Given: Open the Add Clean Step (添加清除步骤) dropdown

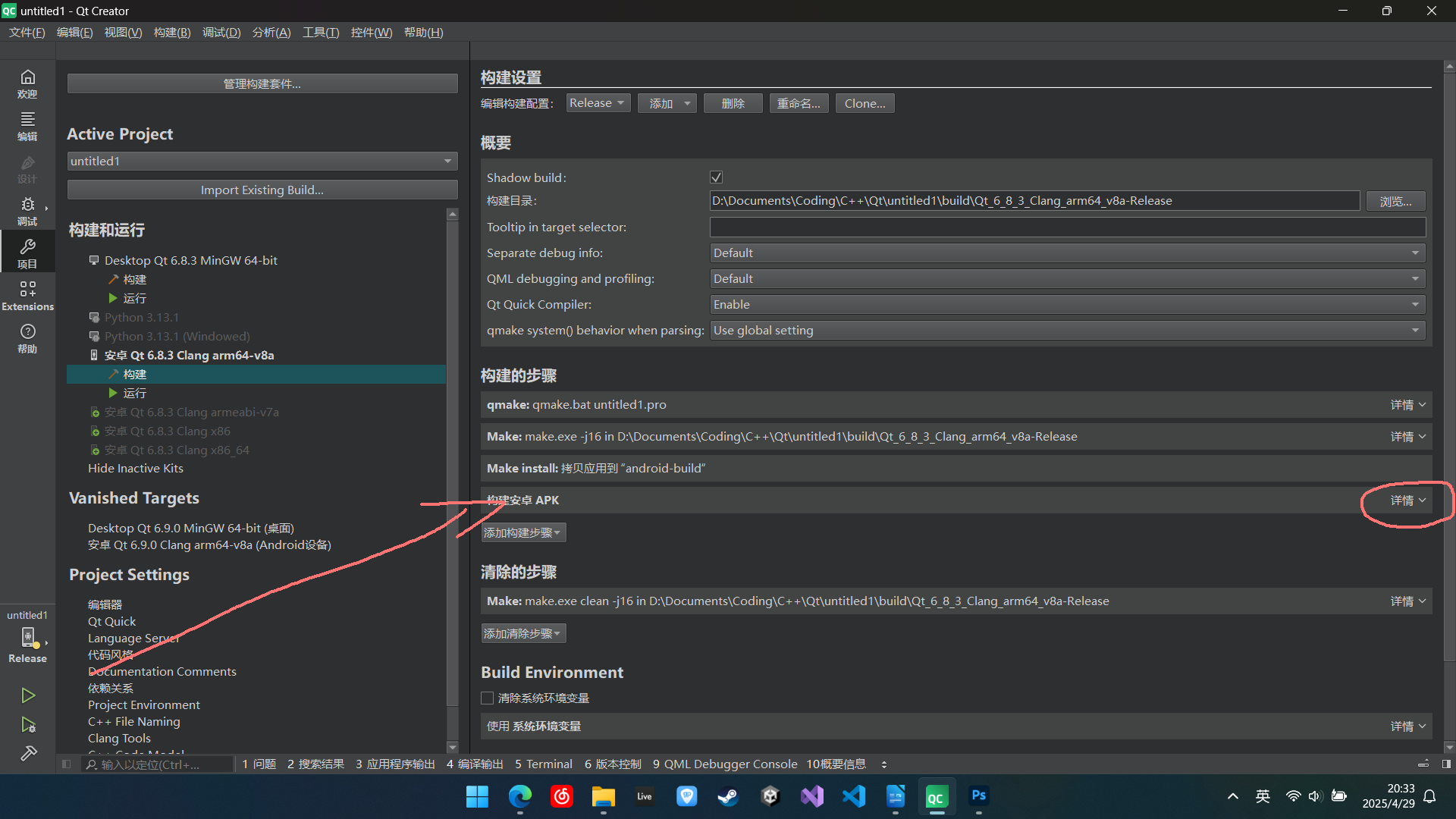Looking at the screenshot, I should click(523, 633).
